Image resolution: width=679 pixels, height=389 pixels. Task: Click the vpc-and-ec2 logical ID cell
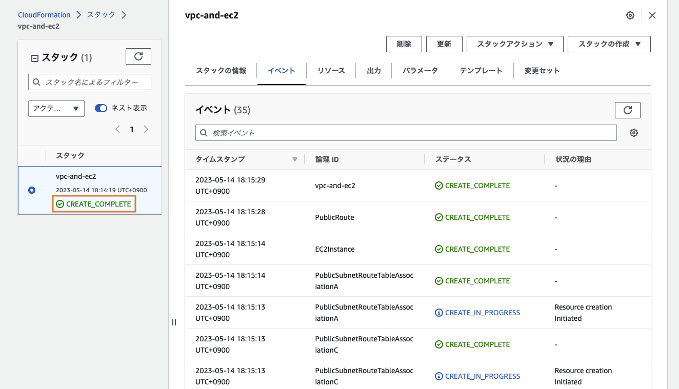tap(335, 185)
